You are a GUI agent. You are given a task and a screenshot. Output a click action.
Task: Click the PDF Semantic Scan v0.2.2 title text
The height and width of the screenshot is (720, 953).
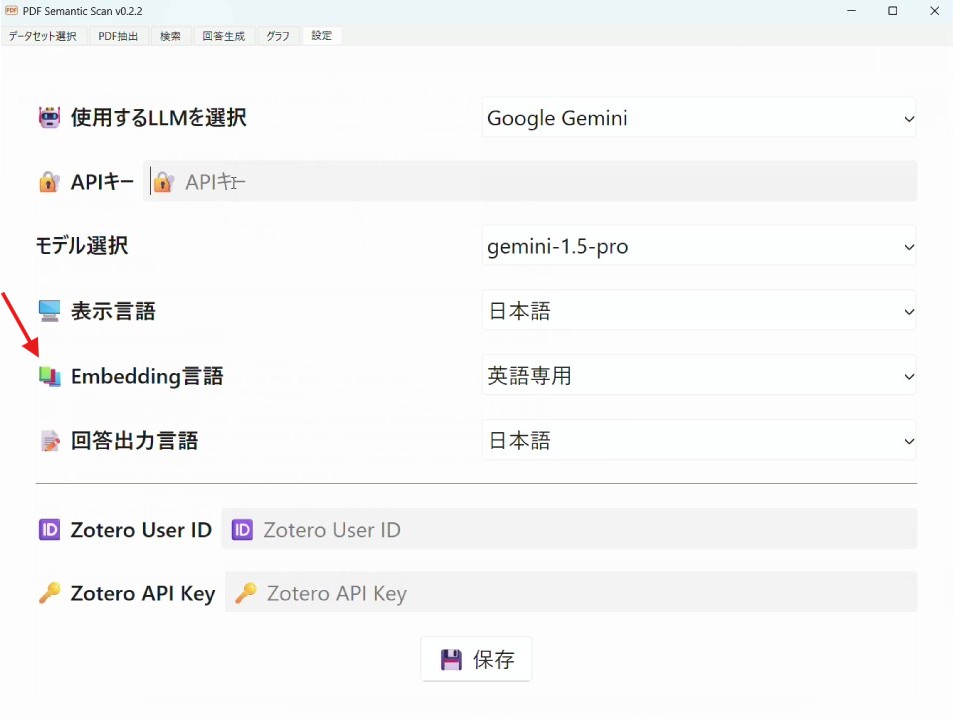pos(83,11)
